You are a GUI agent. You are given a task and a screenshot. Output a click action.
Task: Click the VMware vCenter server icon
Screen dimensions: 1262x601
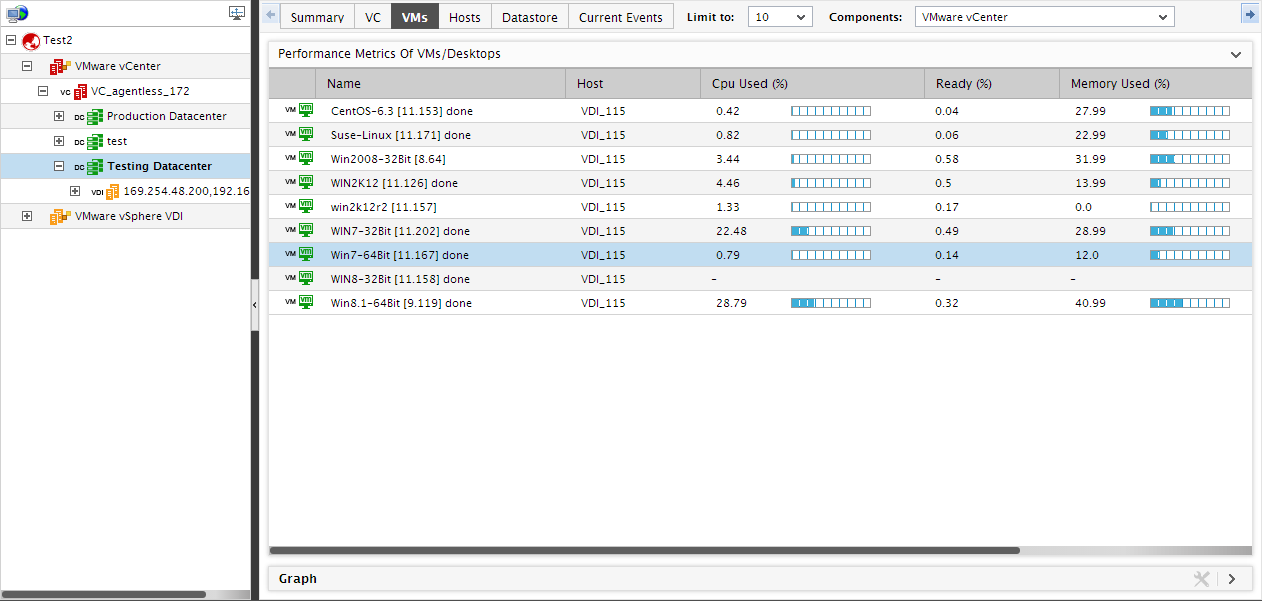(x=61, y=66)
